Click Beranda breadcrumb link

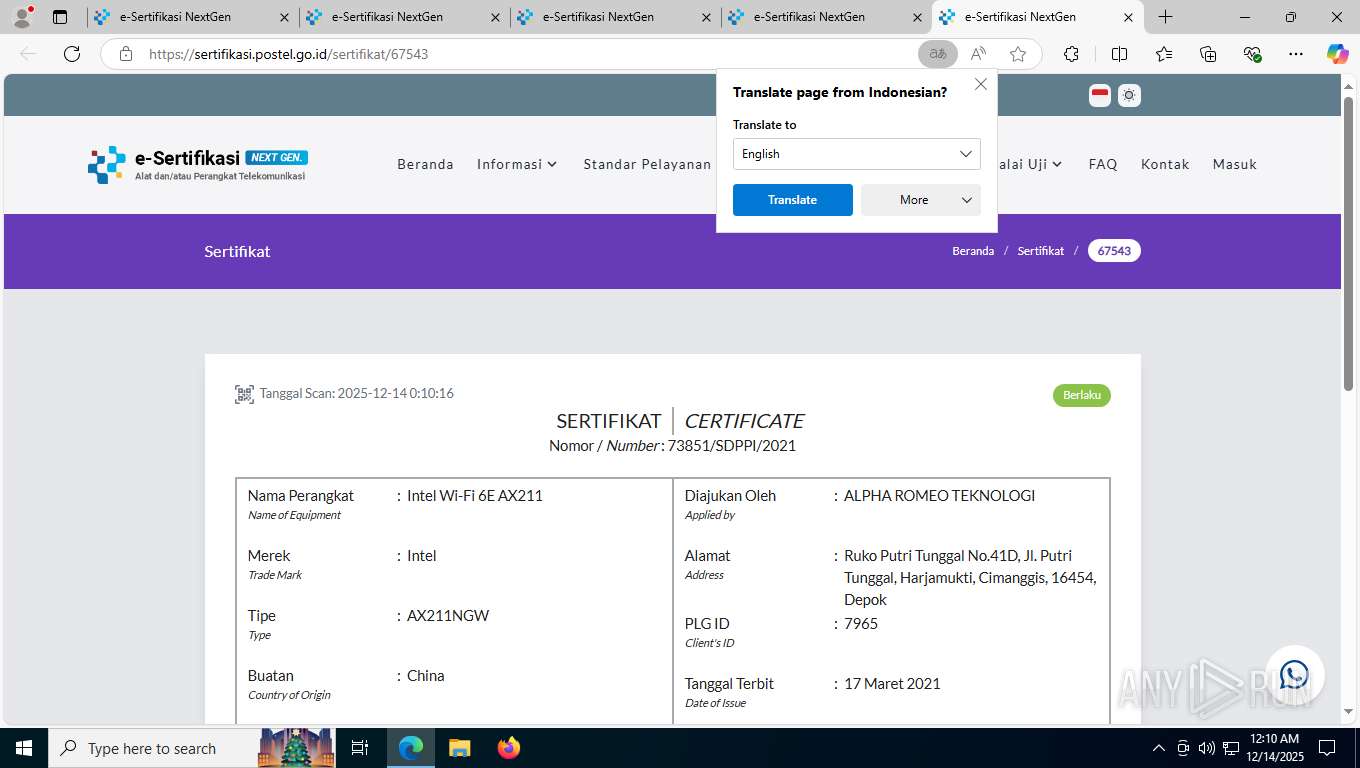point(973,251)
